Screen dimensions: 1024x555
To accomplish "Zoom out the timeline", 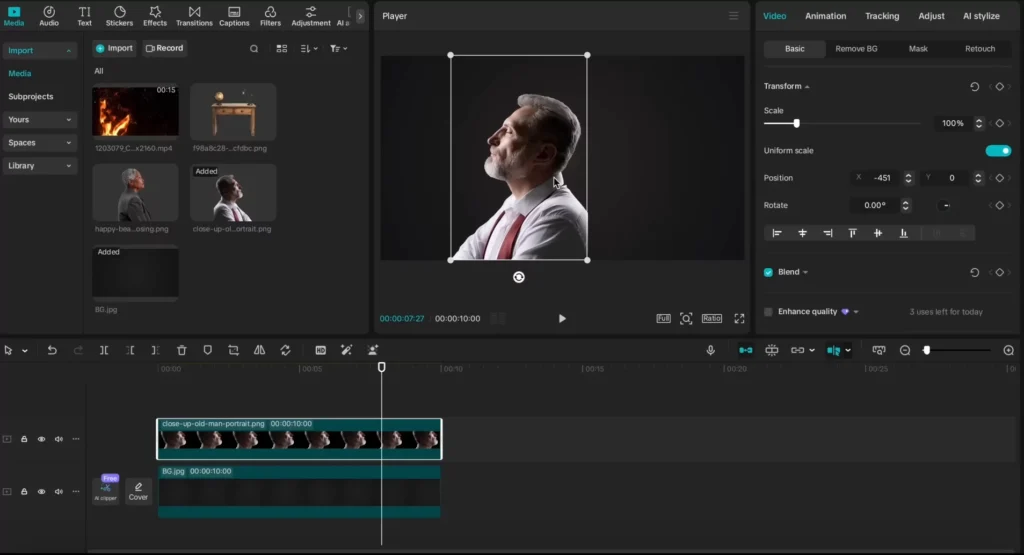I will pyautogui.click(x=904, y=351).
